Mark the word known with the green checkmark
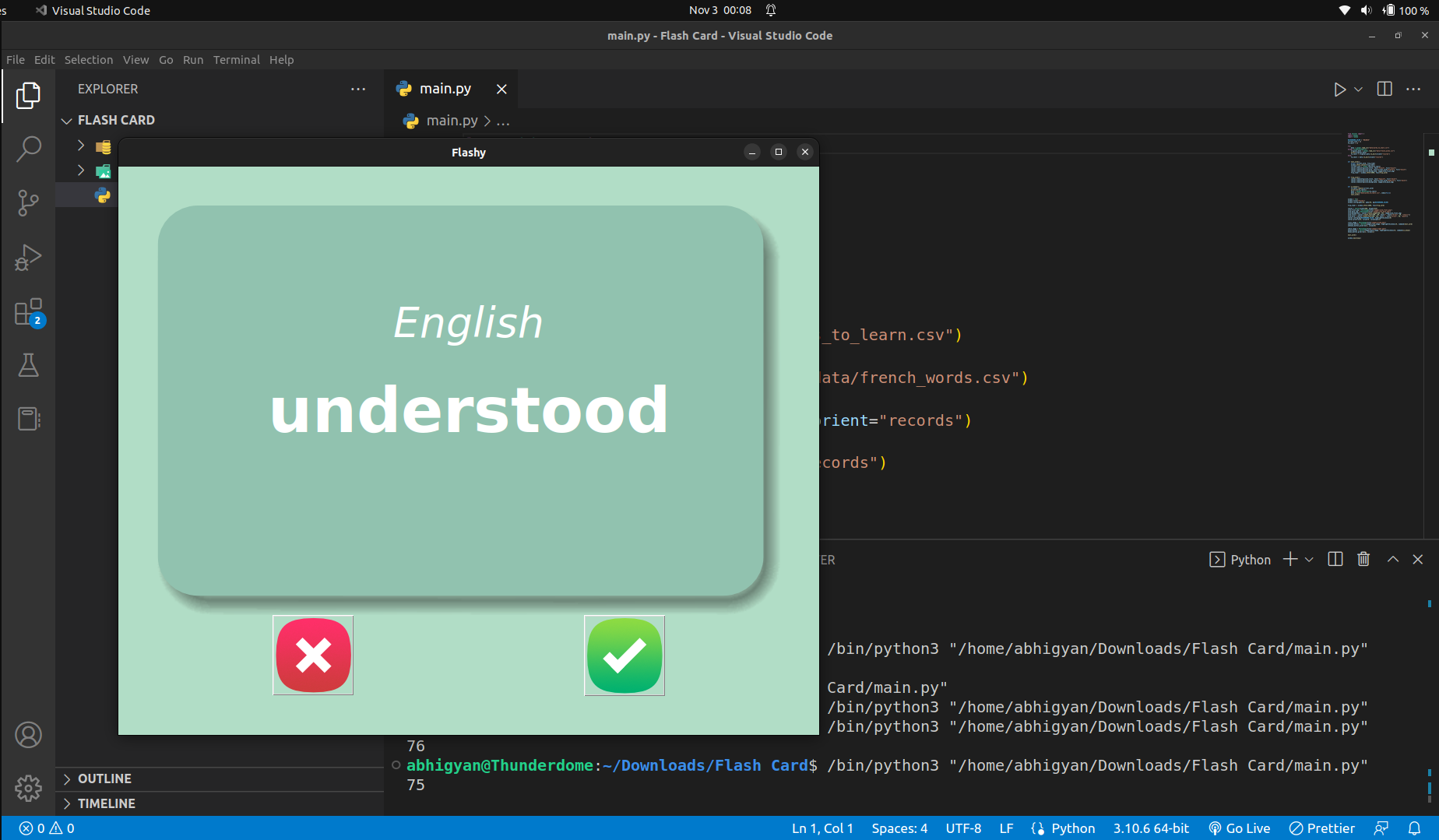Image resolution: width=1439 pixels, height=840 pixels. coord(624,655)
